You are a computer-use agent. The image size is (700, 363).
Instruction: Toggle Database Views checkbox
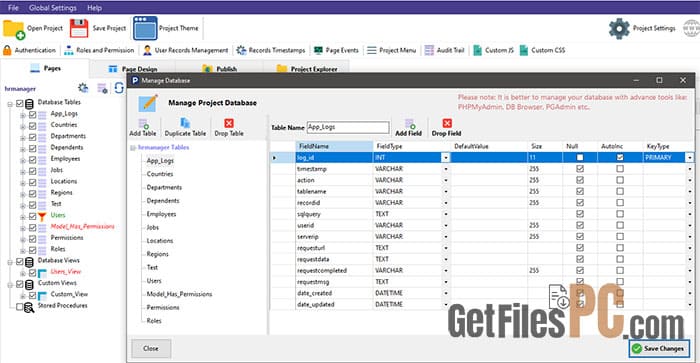pos(19,261)
